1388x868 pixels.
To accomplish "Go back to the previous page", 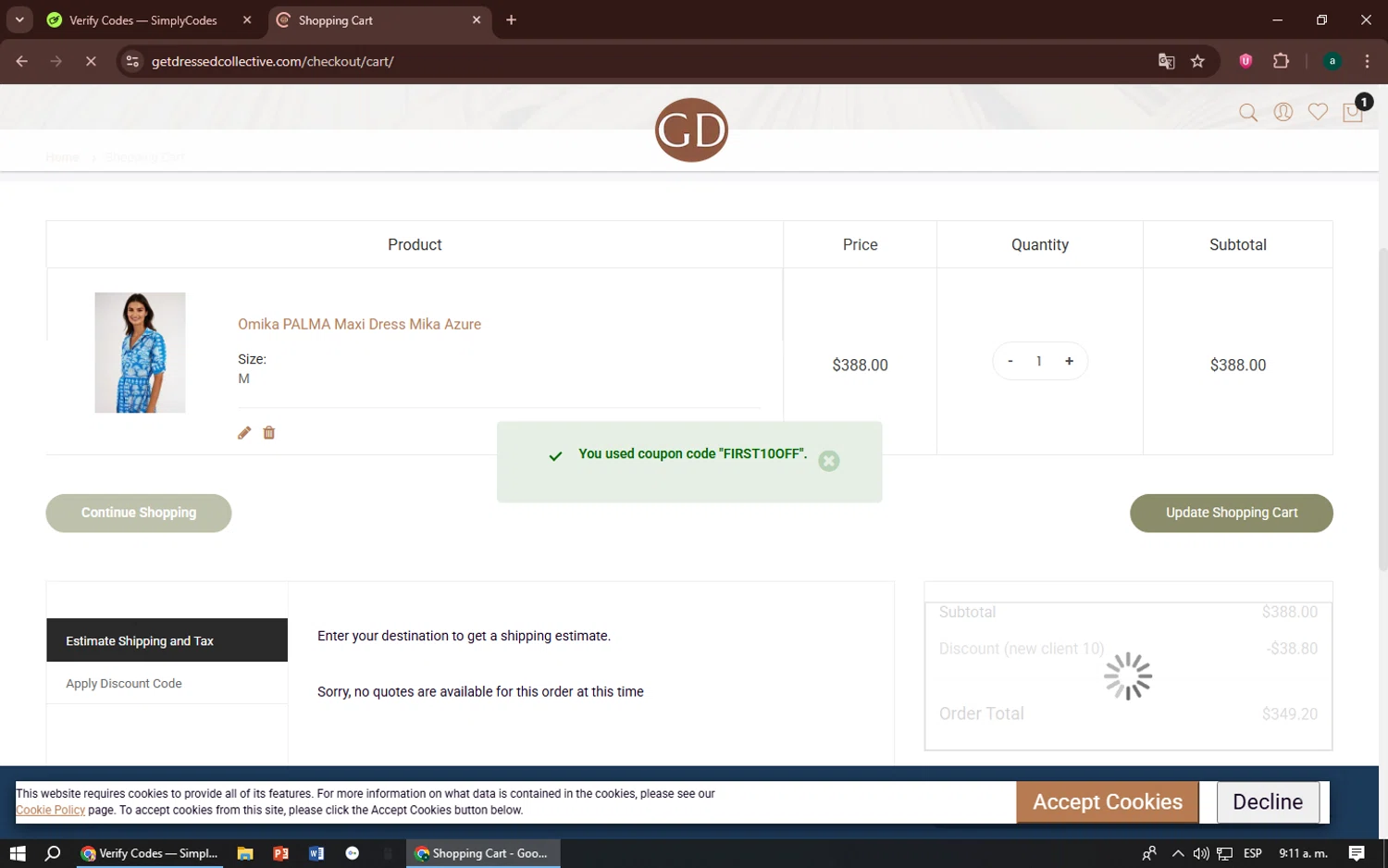I will click(21, 61).
